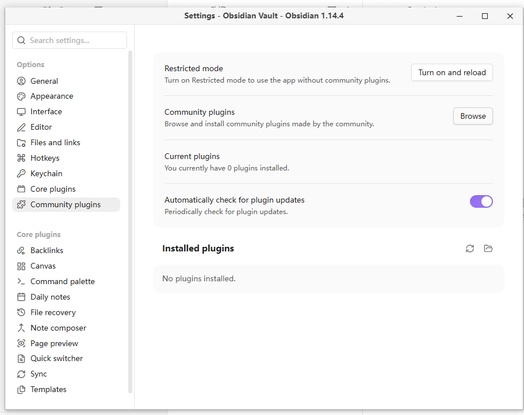This screenshot has height=415, width=524.
Task: Click the Core plugins icon in Options
Action: [21, 189]
